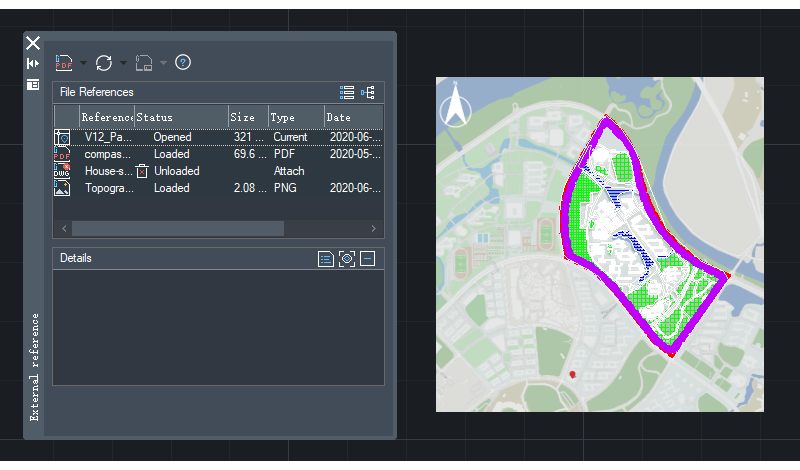Click the Preview button in Details
The height and width of the screenshot is (470, 800).
[x=347, y=259]
